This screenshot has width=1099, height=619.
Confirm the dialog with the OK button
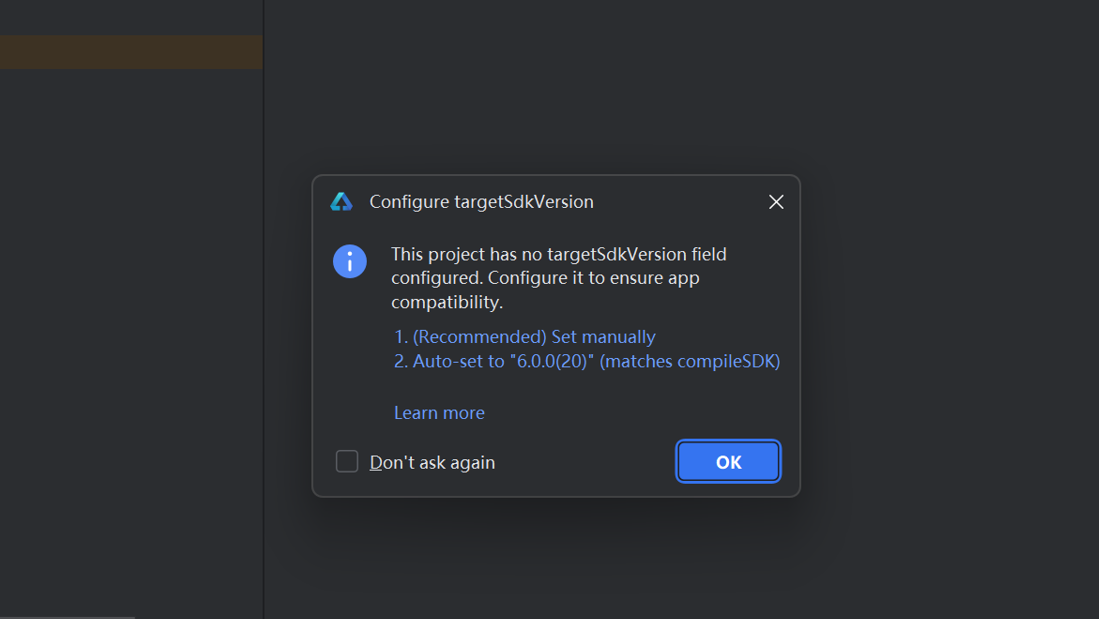pyautogui.click(x=728, y=461)
